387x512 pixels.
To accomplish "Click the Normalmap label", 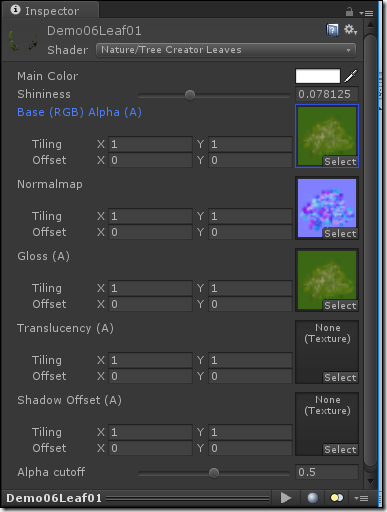I will 50,184.
